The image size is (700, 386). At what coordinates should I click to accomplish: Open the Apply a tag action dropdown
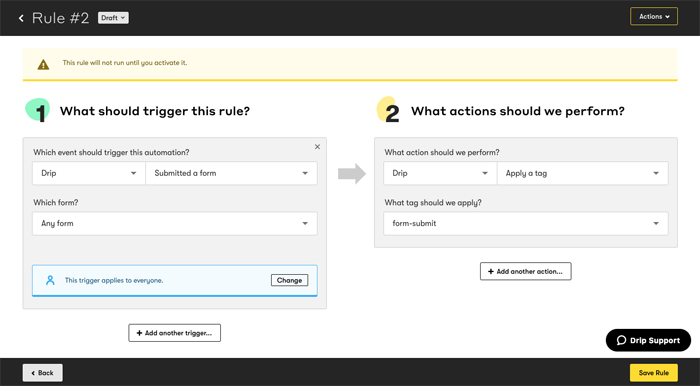[x=583, y=173]
